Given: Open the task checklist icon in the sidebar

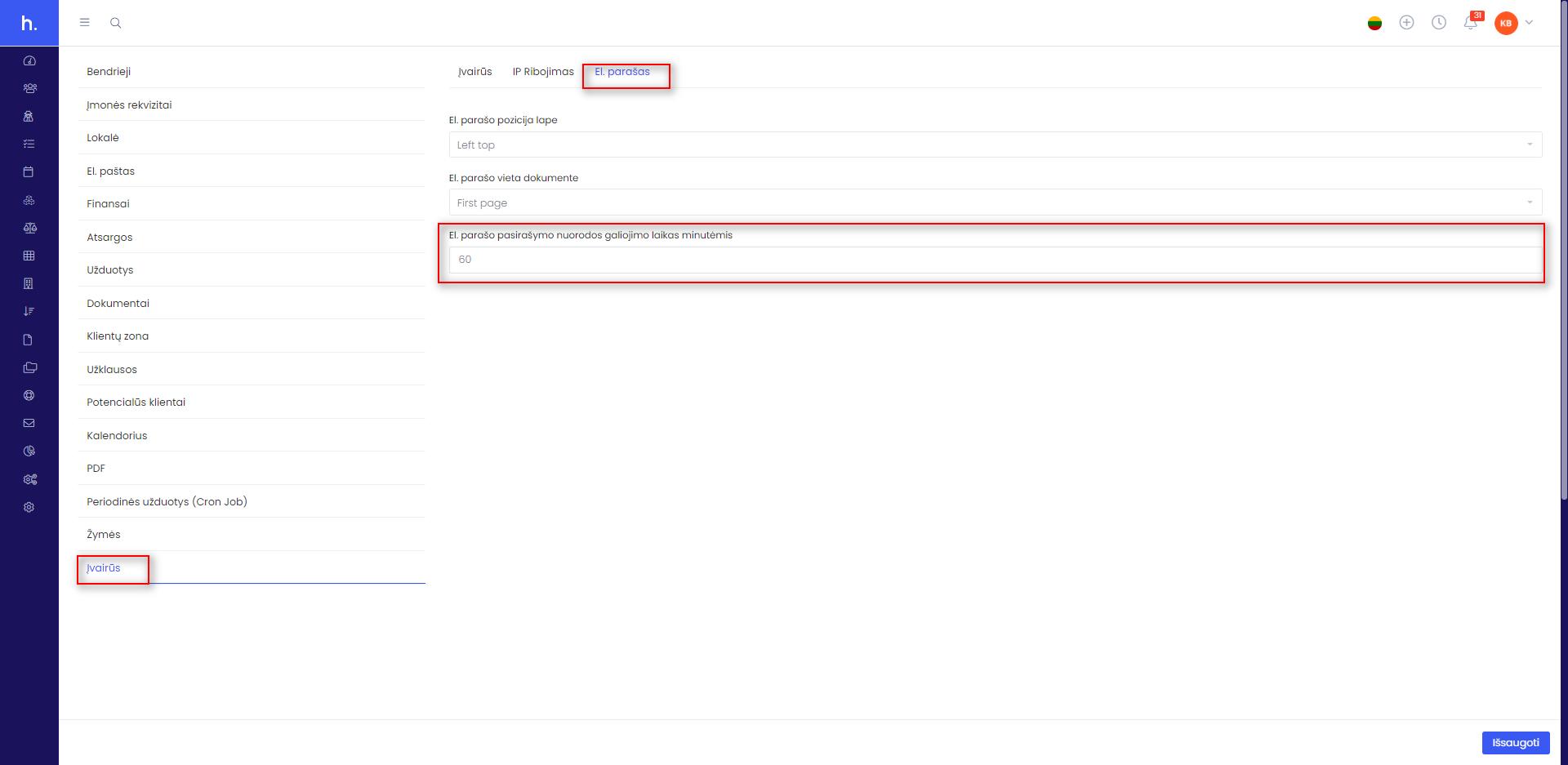Looking at the screenshot, I should pos(29,144).
